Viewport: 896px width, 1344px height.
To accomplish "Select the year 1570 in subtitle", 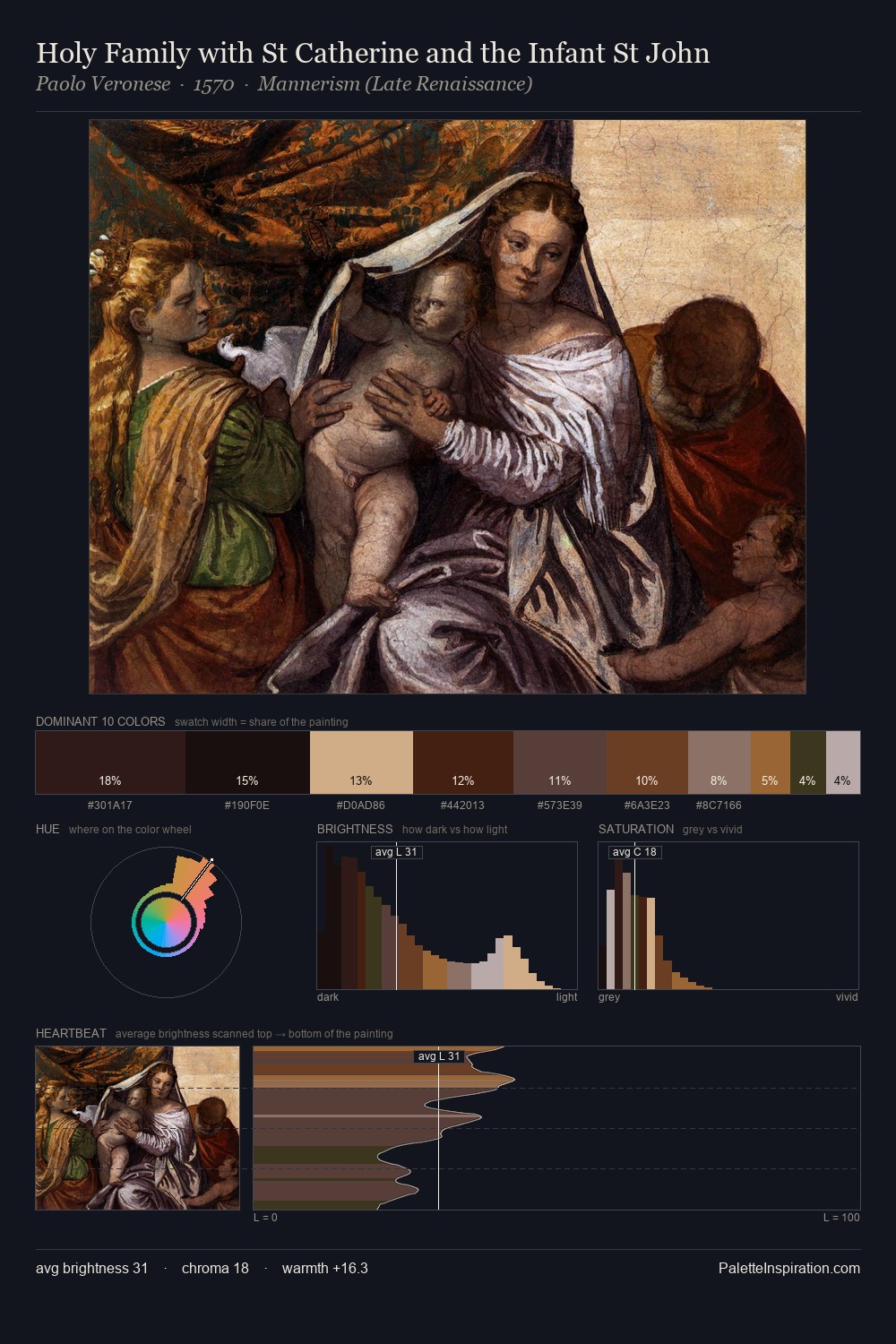I will pos(214,84).
